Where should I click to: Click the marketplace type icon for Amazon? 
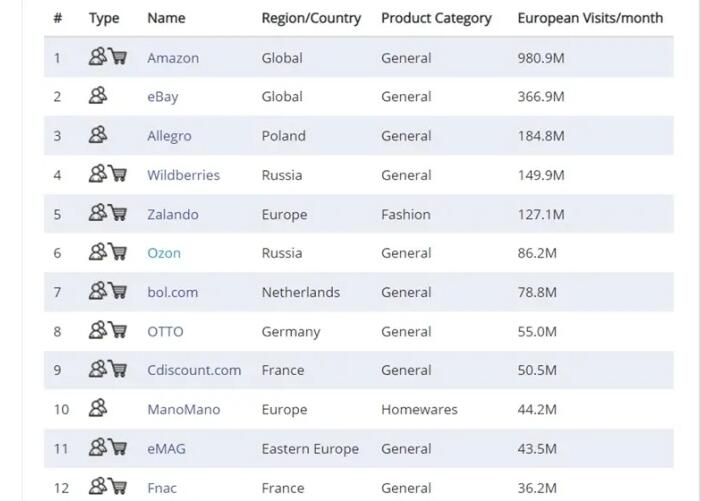click(x=98, y=57)
